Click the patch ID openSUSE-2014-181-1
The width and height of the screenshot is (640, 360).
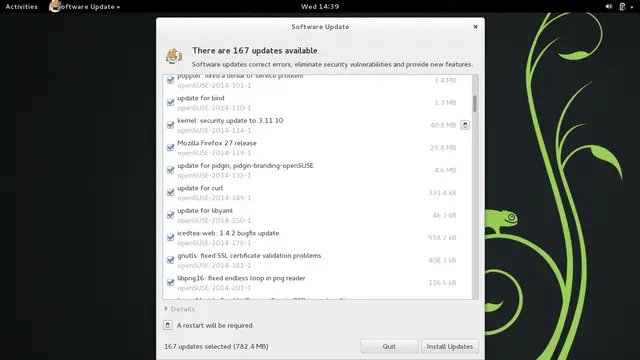coord(214,265)
